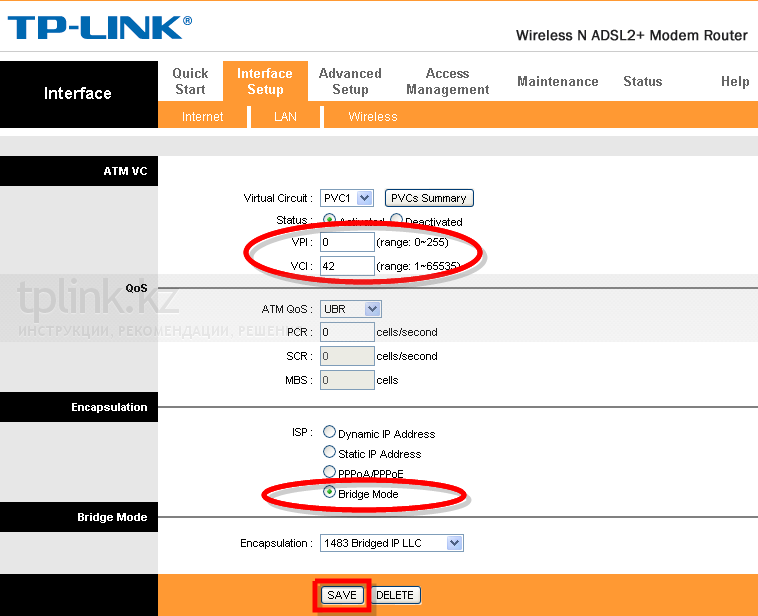Click the black 'Interface' heading panel
The height and width of the screenshot is (616, 758).
pos(79,94)
